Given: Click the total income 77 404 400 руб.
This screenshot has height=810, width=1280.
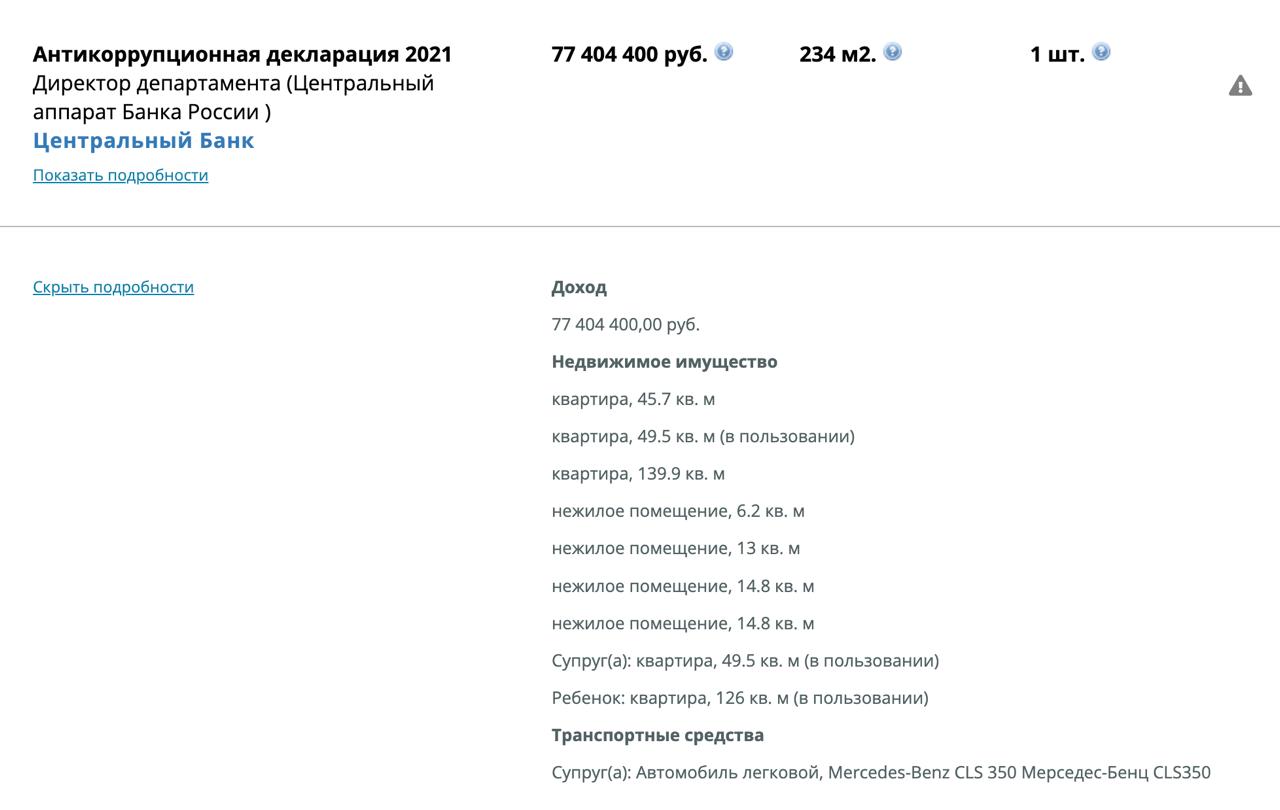Looking at the screenshot, I should tap(629, 54).
